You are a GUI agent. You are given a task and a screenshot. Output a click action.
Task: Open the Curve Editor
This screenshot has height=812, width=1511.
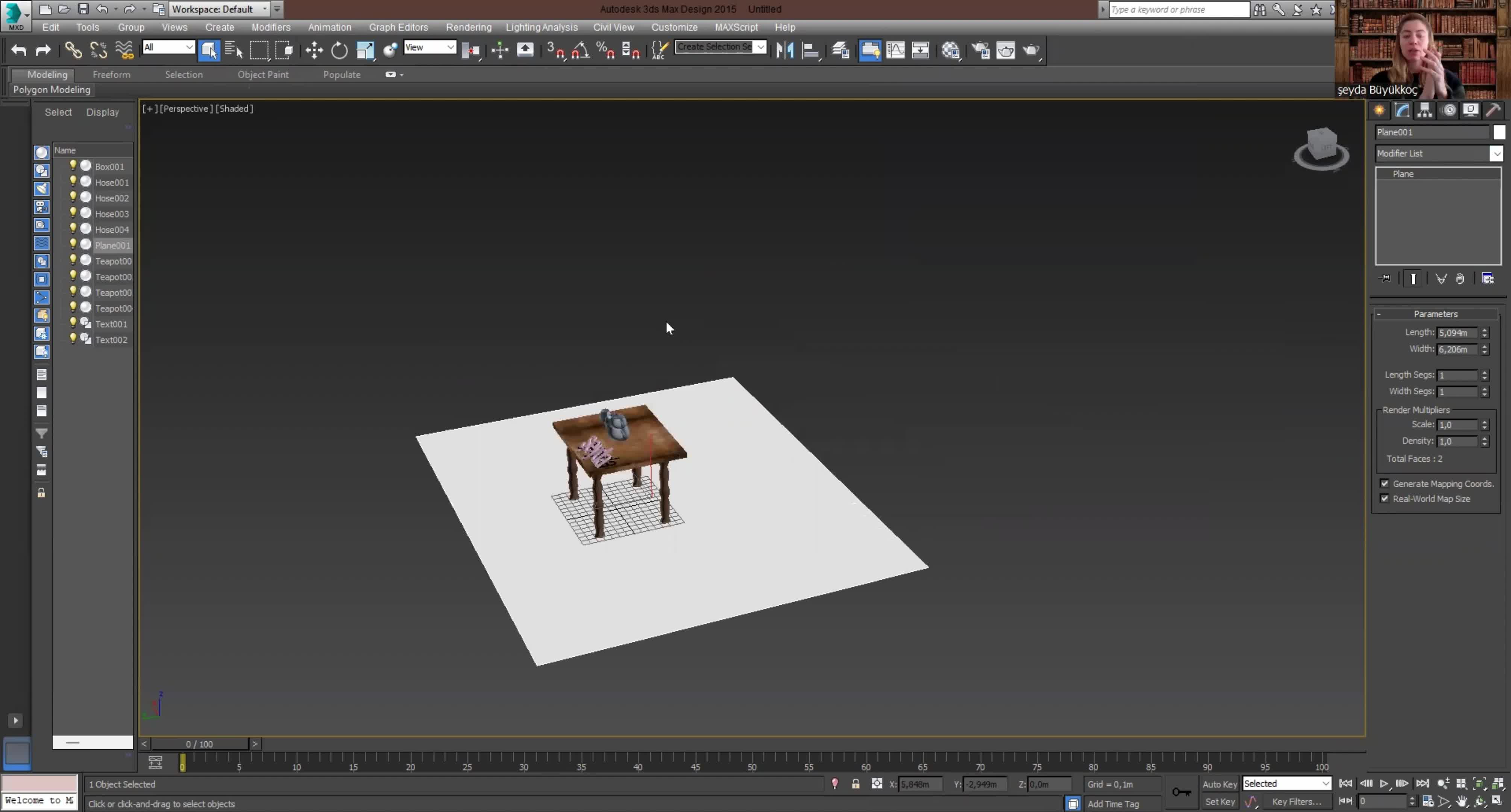[x=896, y=50]
